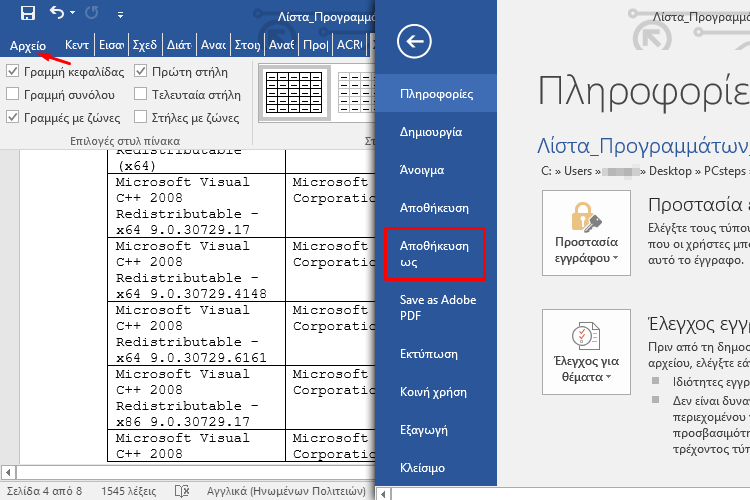750x500 pixels.
Task: Choose Save as Adobe PDF
Action: click(x=436, y=308)
